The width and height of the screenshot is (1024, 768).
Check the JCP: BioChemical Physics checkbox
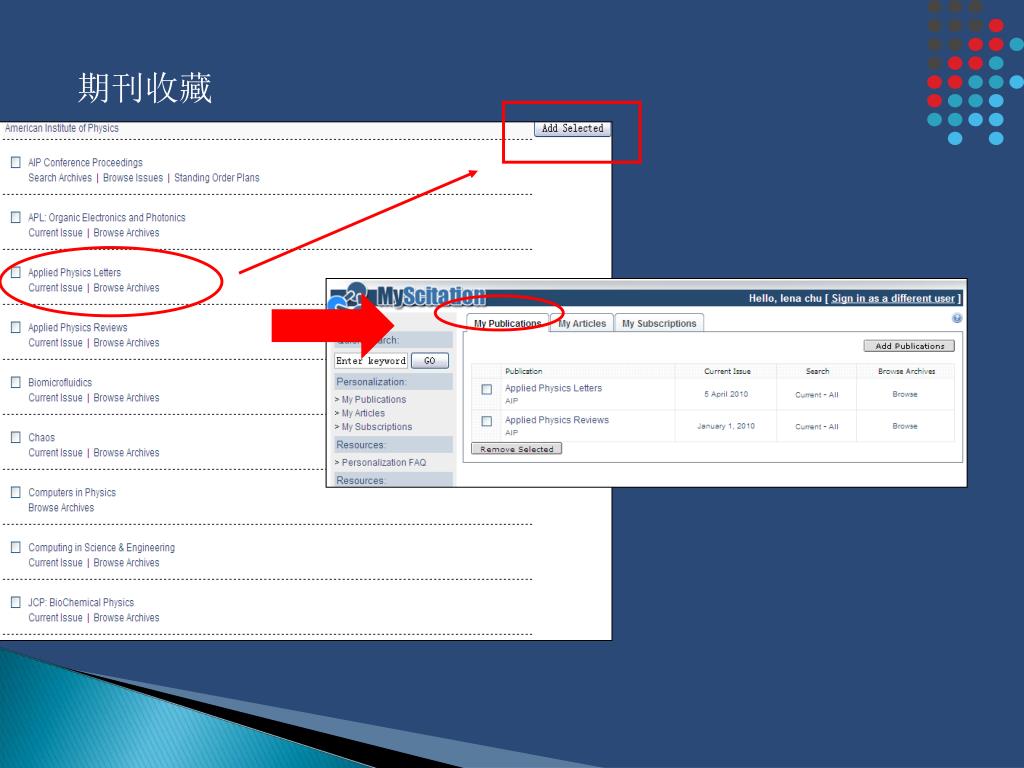pyautogui.click(x=16, y=602)
